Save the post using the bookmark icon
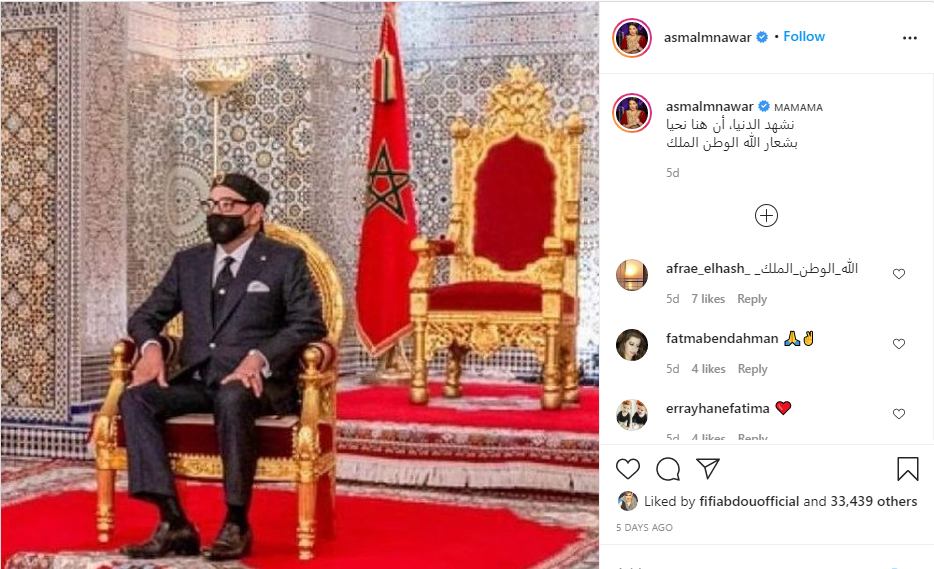 908,468
